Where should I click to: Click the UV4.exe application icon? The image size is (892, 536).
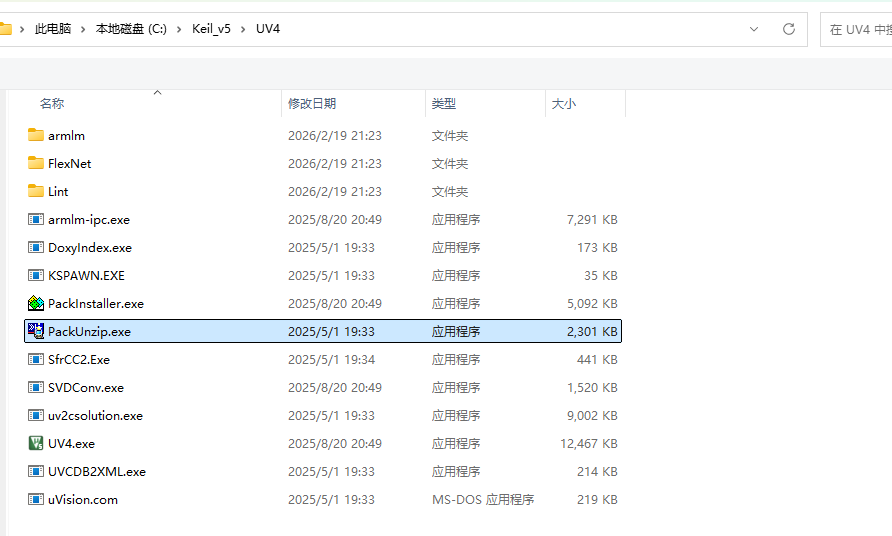pyautogui.click(x=36, y=443)
